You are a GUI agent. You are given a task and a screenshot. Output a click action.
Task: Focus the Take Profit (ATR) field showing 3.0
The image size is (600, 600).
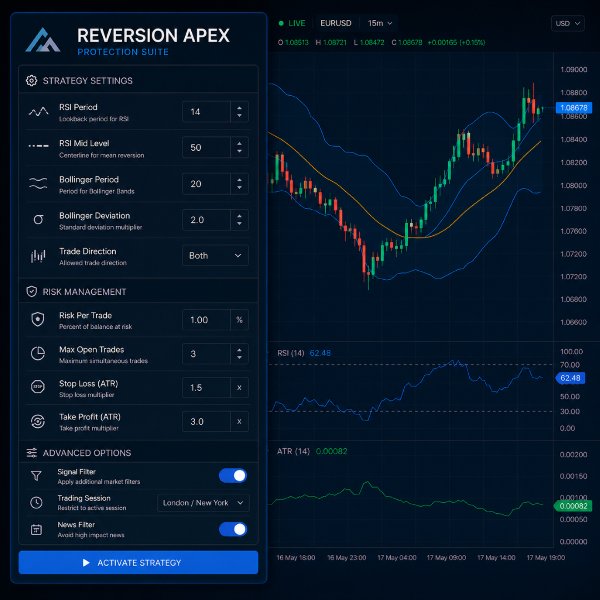point(207,421)
